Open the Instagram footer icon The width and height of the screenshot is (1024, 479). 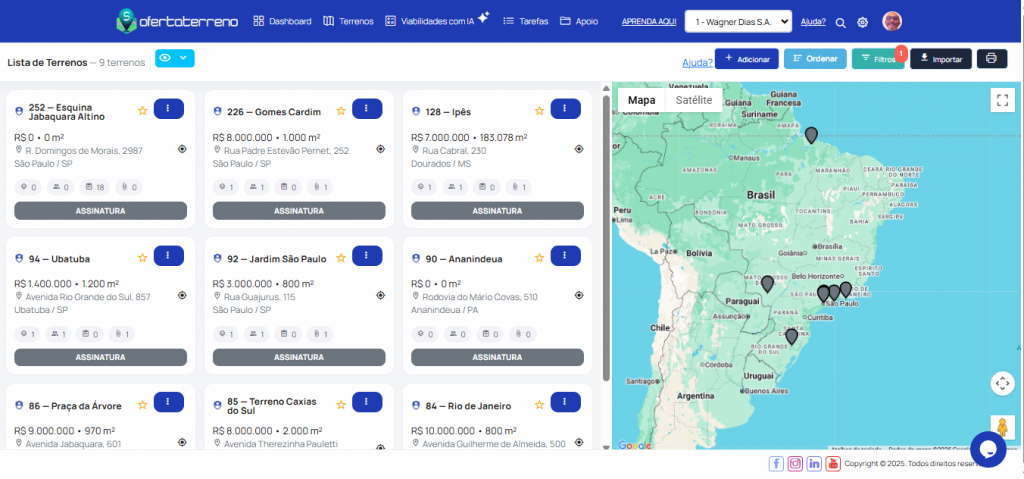pos(795,463)
